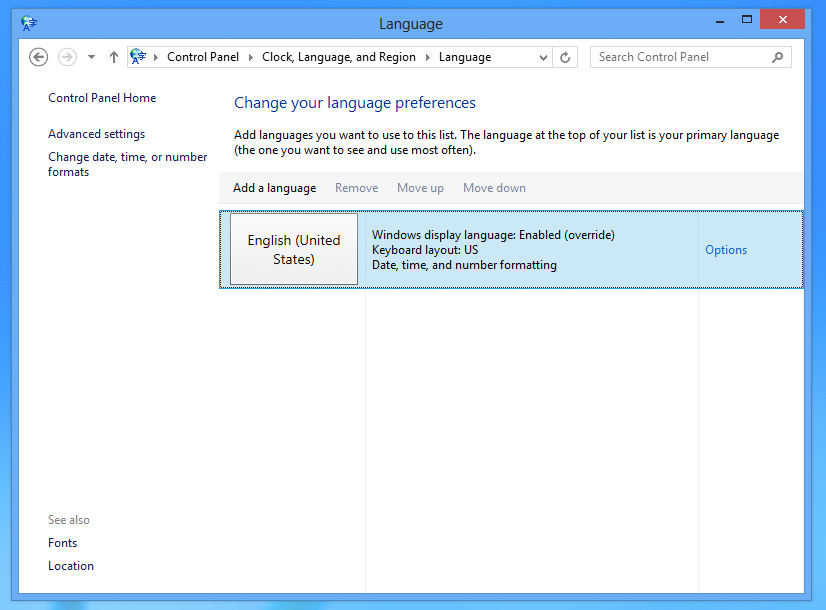Viewport: 826px width, 610px height.
Task: Click the Windows display language status text
Action: pos(493,235)
